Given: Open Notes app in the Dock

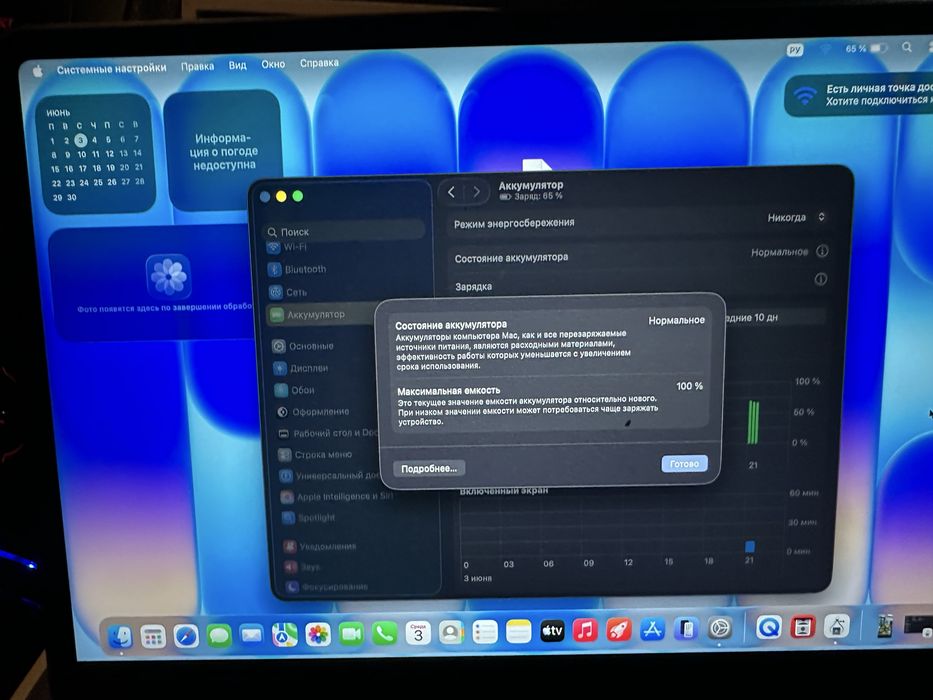Looking at the screenshot, I should click(x=518, y=631).
